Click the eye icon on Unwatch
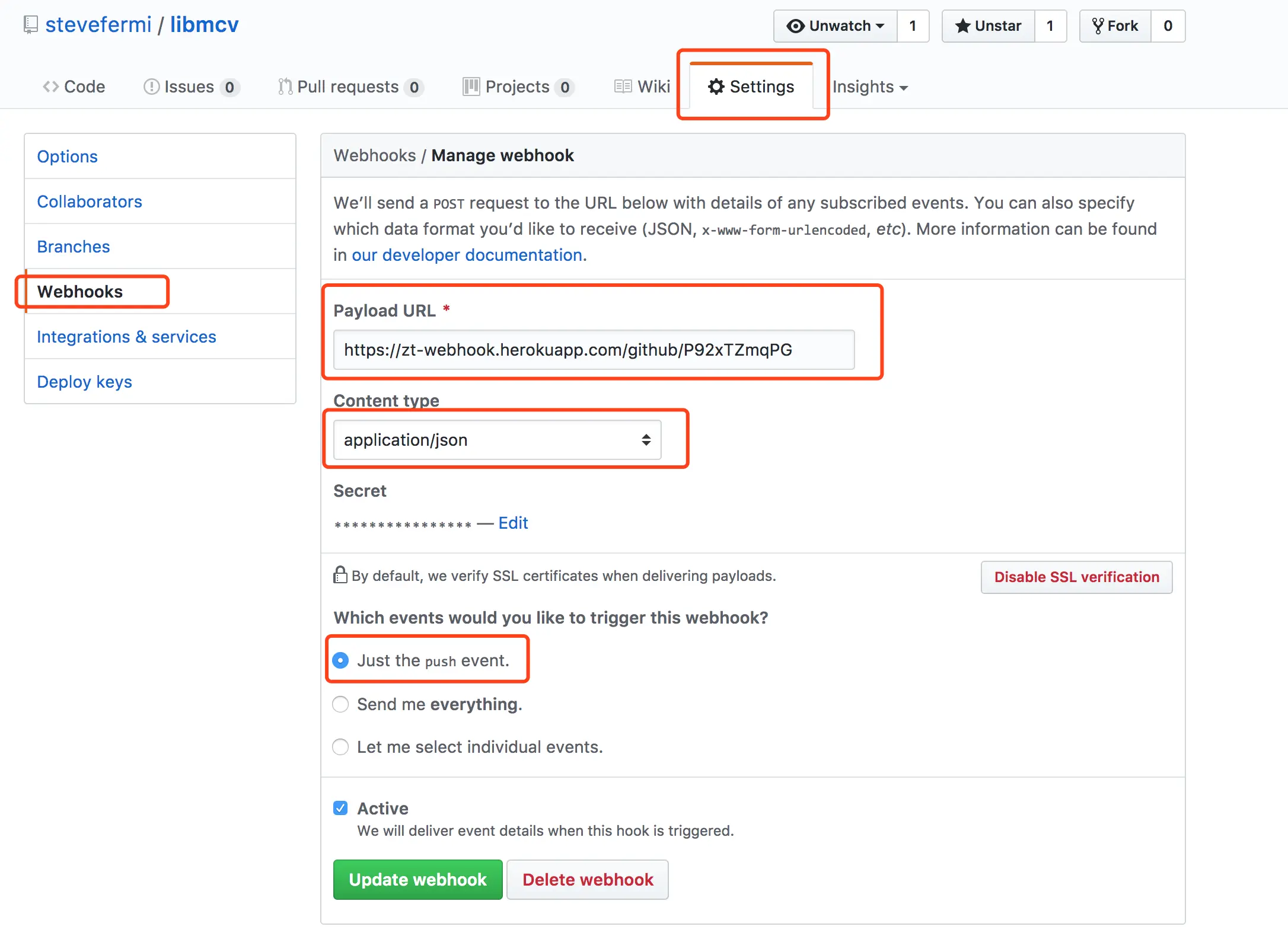The height and width of the screenshot is (933, 1288). 795,26
